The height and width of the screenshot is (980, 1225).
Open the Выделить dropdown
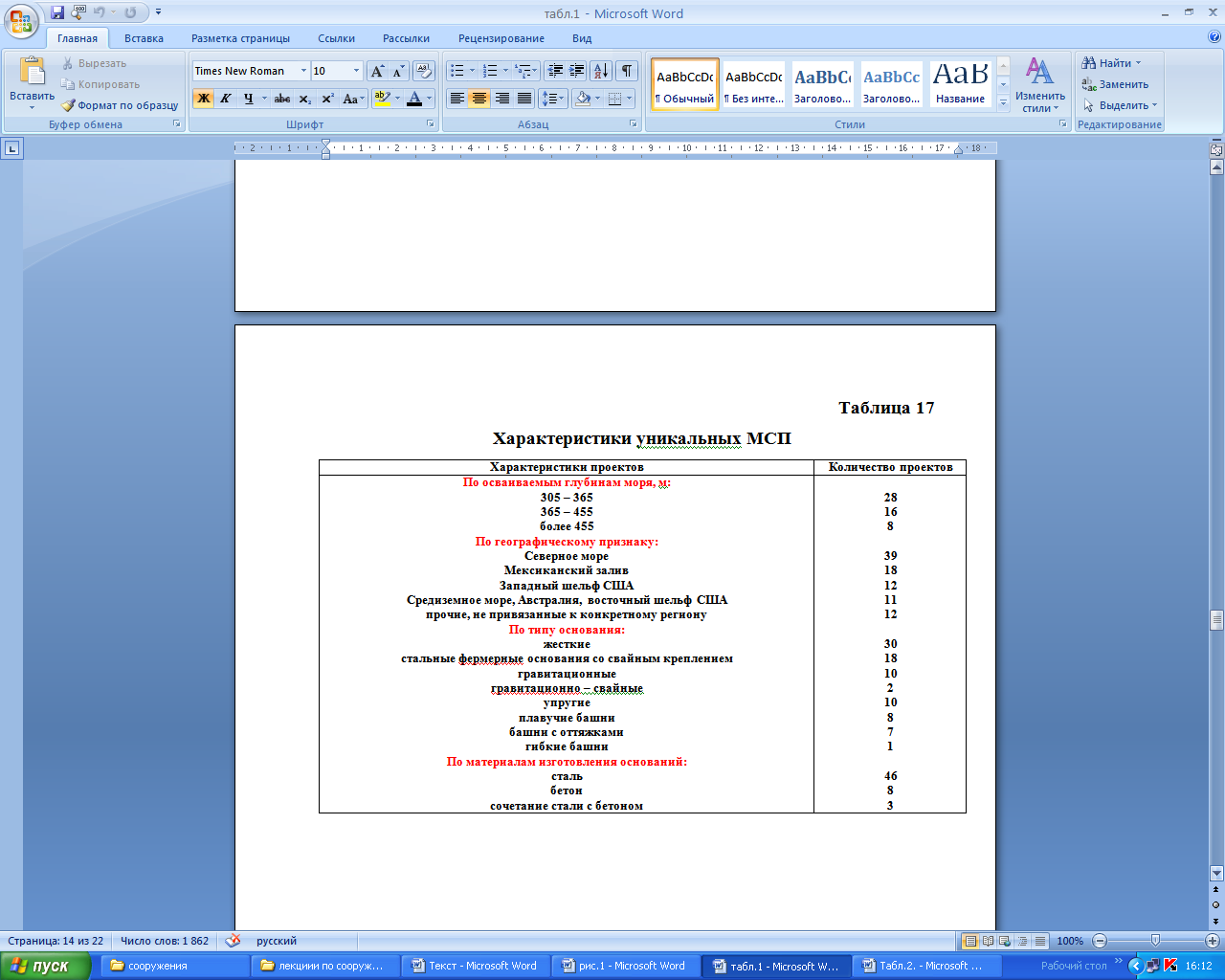coord(1121,105)
